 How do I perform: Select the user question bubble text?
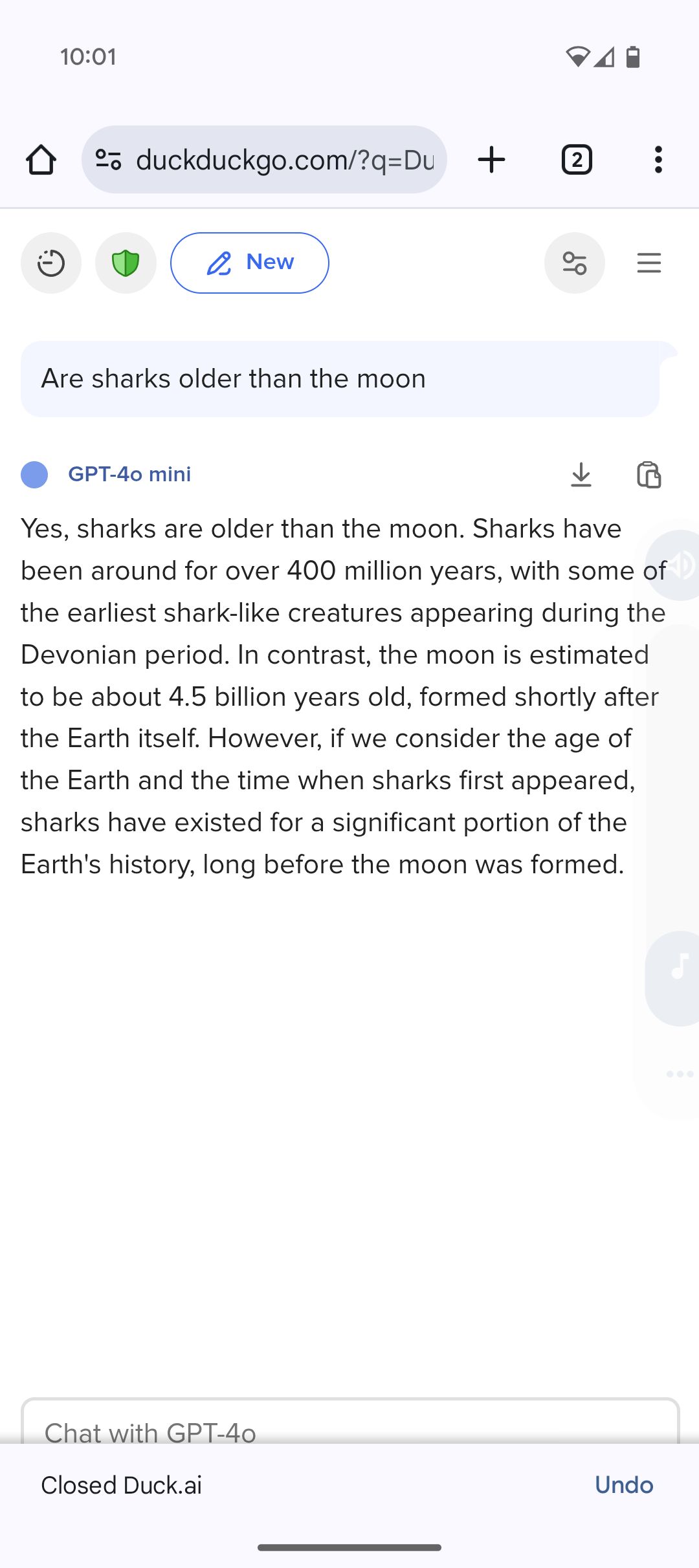click(234, 379)
